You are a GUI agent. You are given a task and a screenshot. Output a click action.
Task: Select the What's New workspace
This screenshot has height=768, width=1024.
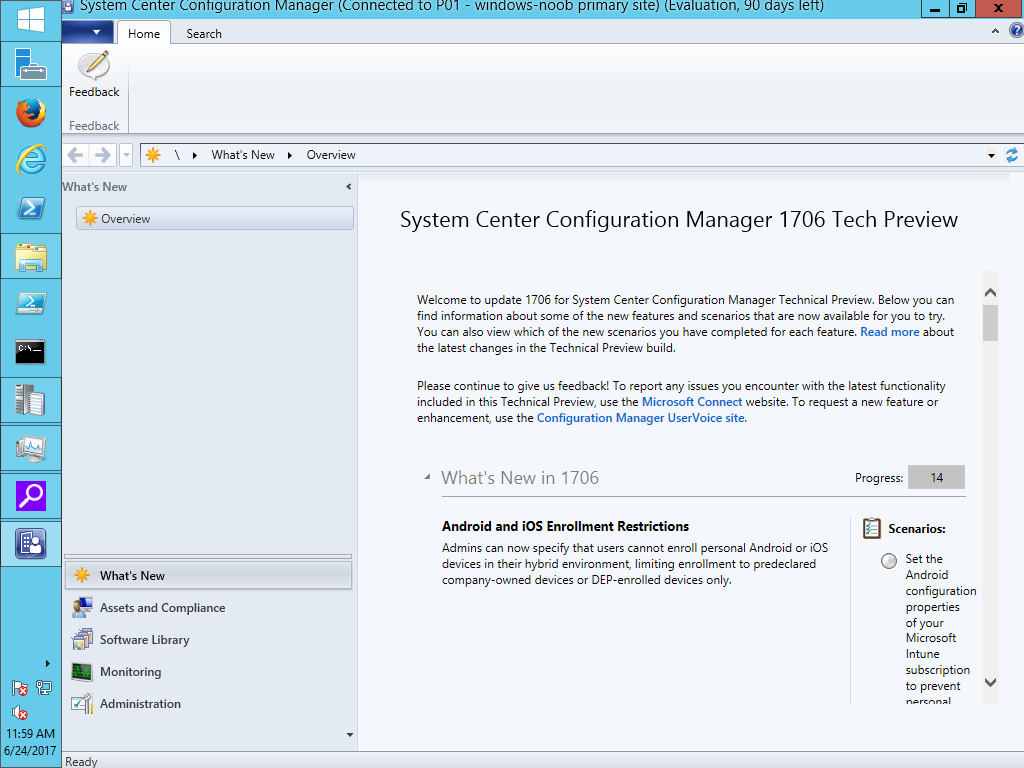tap(208, 575)
